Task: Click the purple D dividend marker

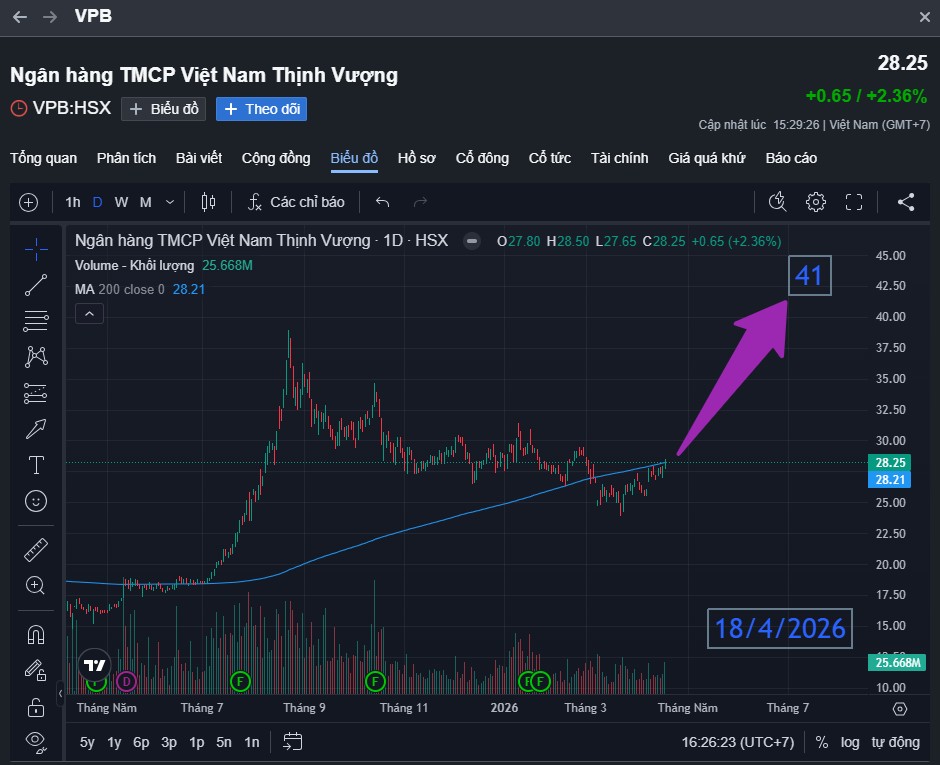Action: click(x=126, y=682)
